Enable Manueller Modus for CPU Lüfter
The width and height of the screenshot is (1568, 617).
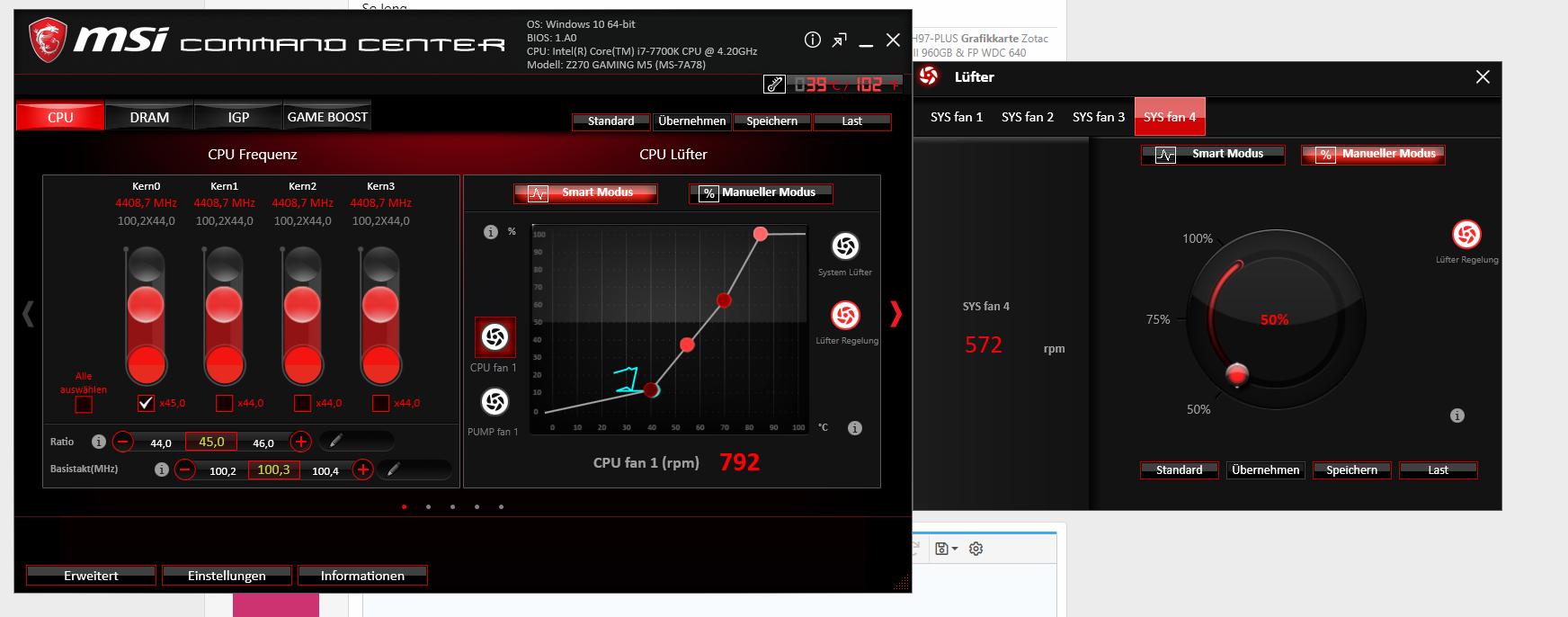point(761,193)
